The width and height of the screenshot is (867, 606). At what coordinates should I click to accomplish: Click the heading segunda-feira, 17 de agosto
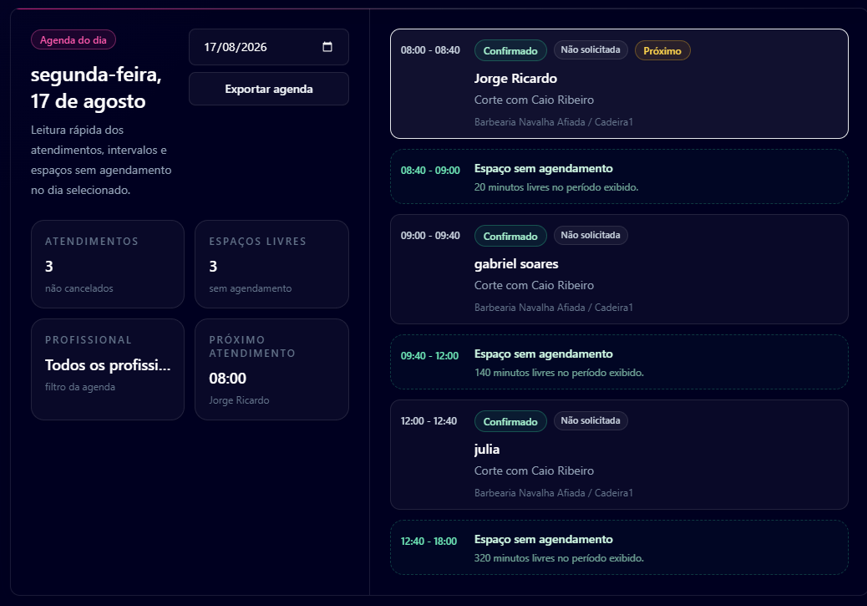pos(96,87)
